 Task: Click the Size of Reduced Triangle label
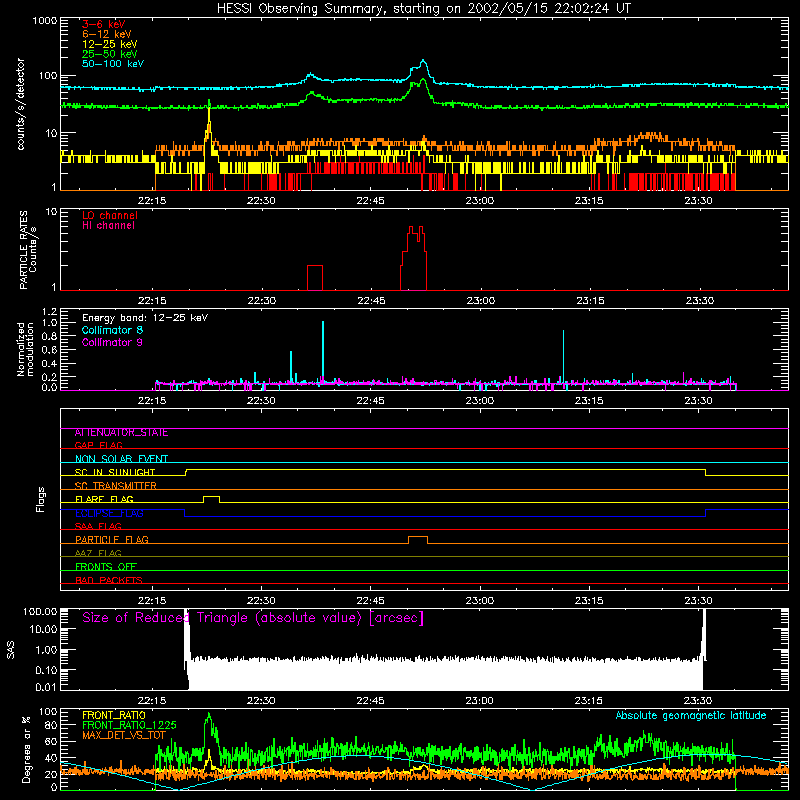pyautogui.click(x=253, y=618)
